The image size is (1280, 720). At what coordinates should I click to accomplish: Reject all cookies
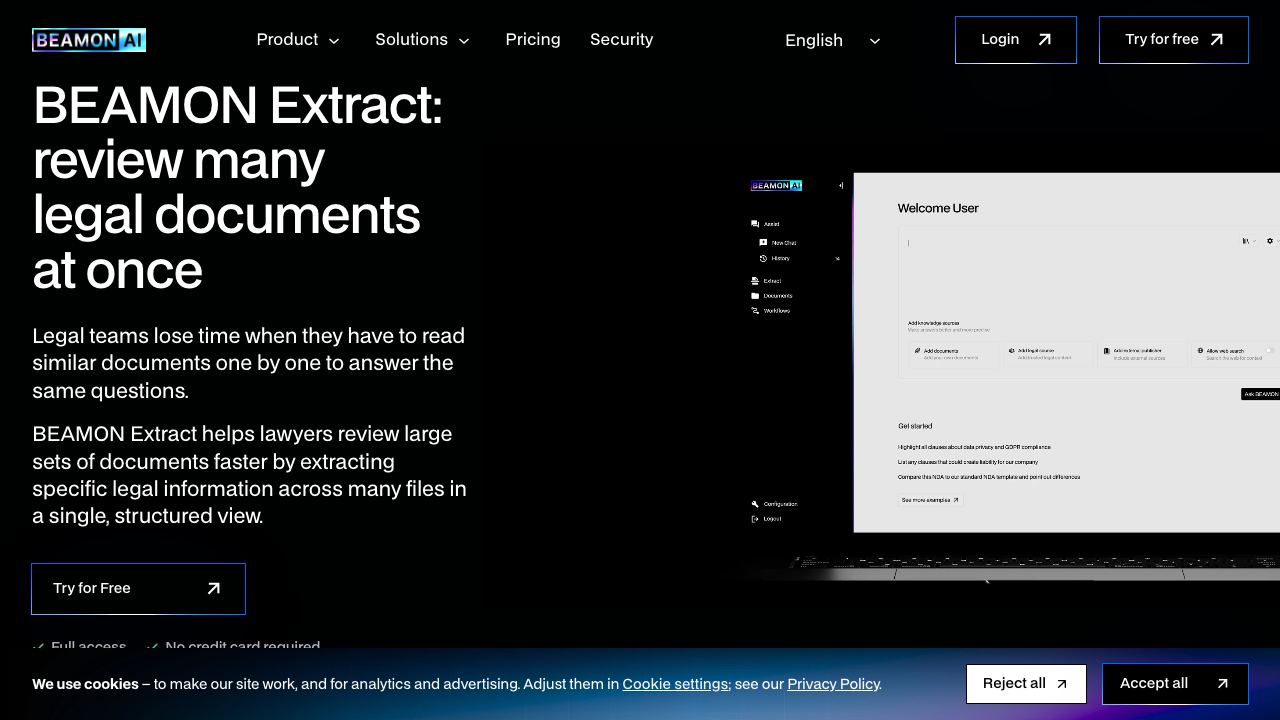pos(1026,684)
